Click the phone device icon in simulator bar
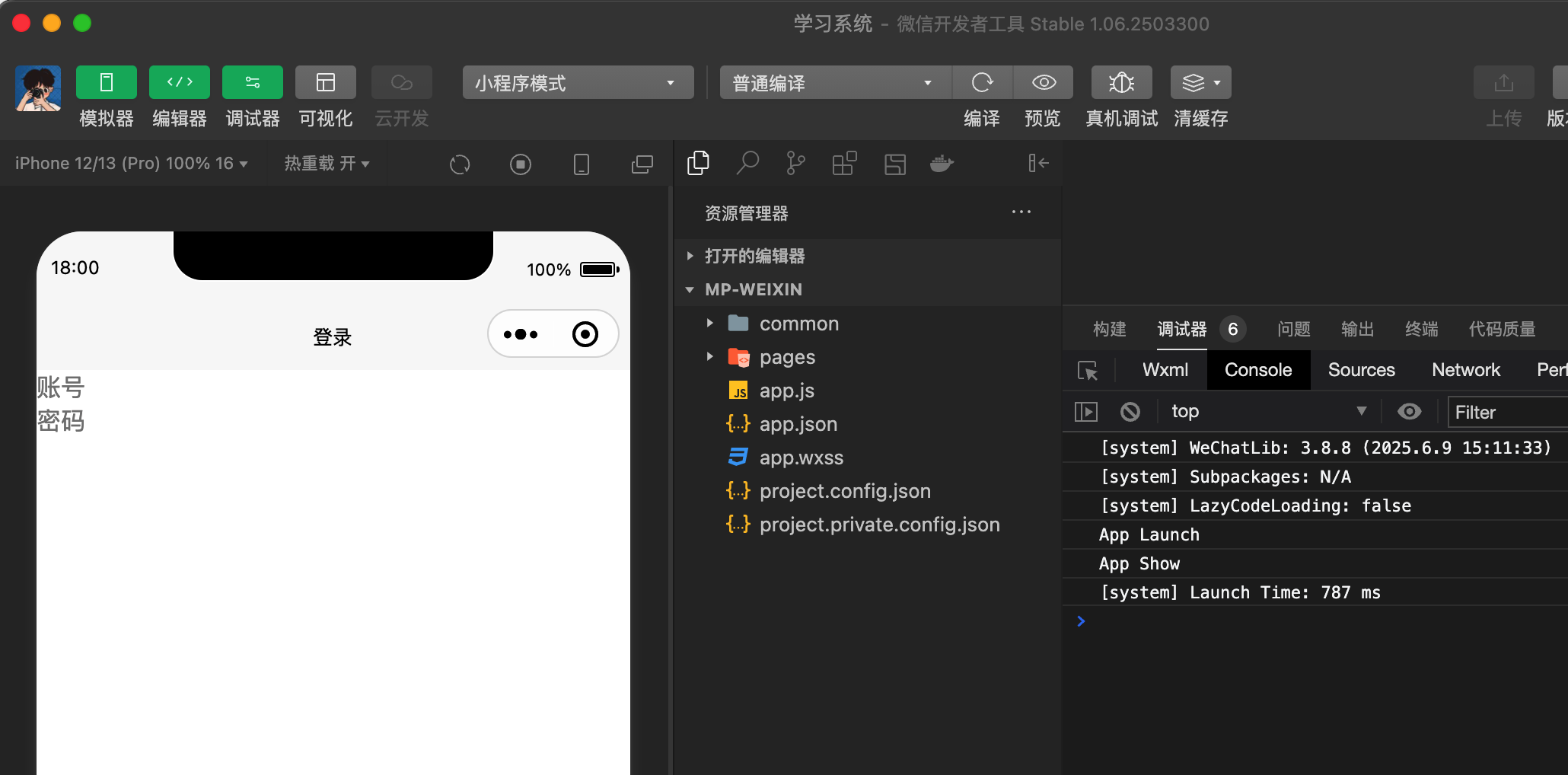1568x775 pixels. coord(582,164)
